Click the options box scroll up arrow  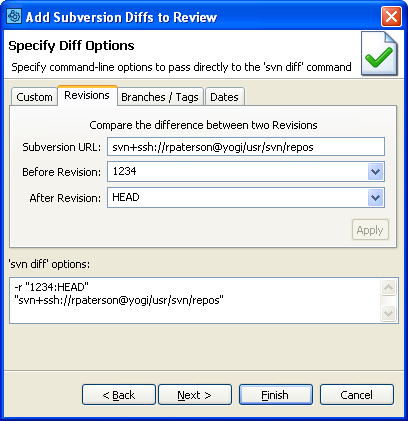click(x=389, y=288)
